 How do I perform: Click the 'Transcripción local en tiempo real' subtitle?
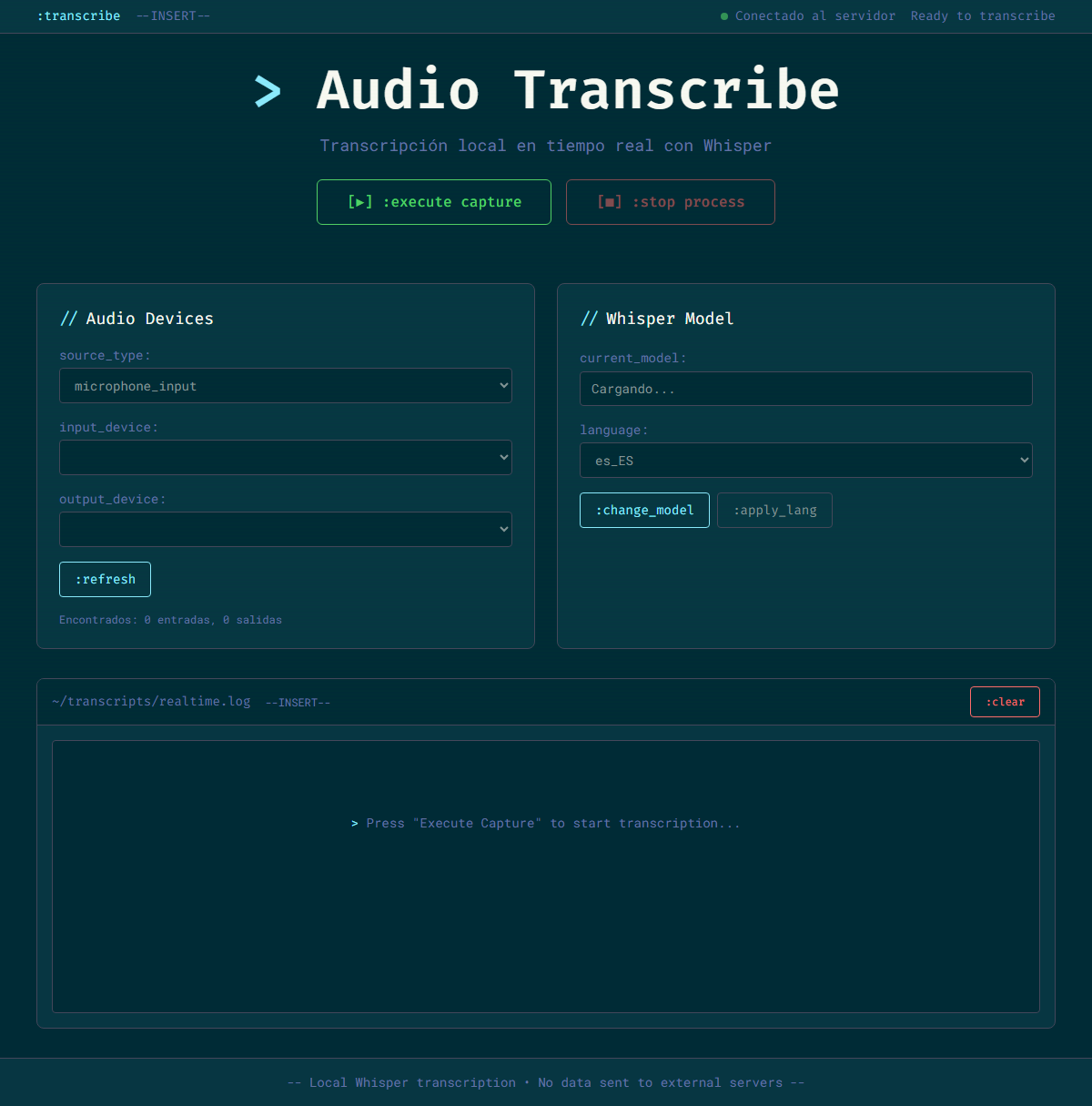coord(546,146)
